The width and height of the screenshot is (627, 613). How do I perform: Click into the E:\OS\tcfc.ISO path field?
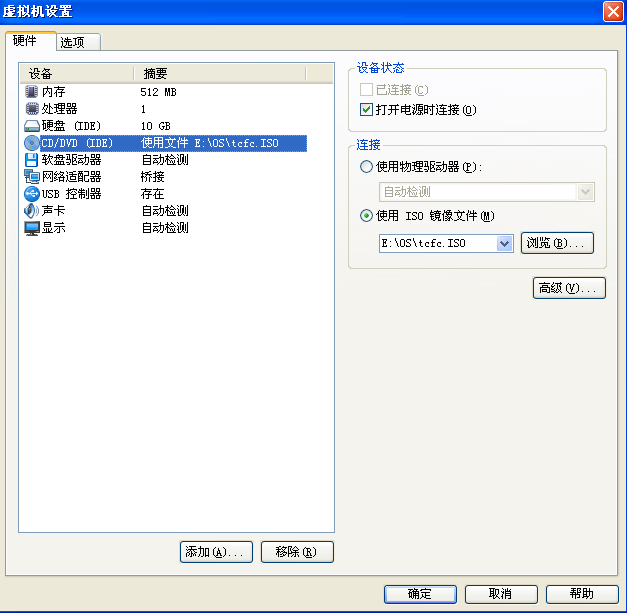point(438,243)
